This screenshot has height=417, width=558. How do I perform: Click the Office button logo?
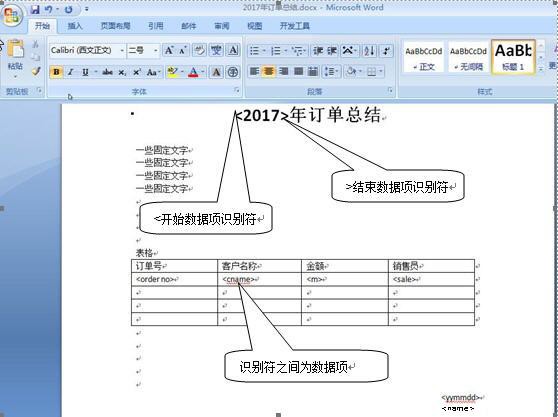click(12, 16)
